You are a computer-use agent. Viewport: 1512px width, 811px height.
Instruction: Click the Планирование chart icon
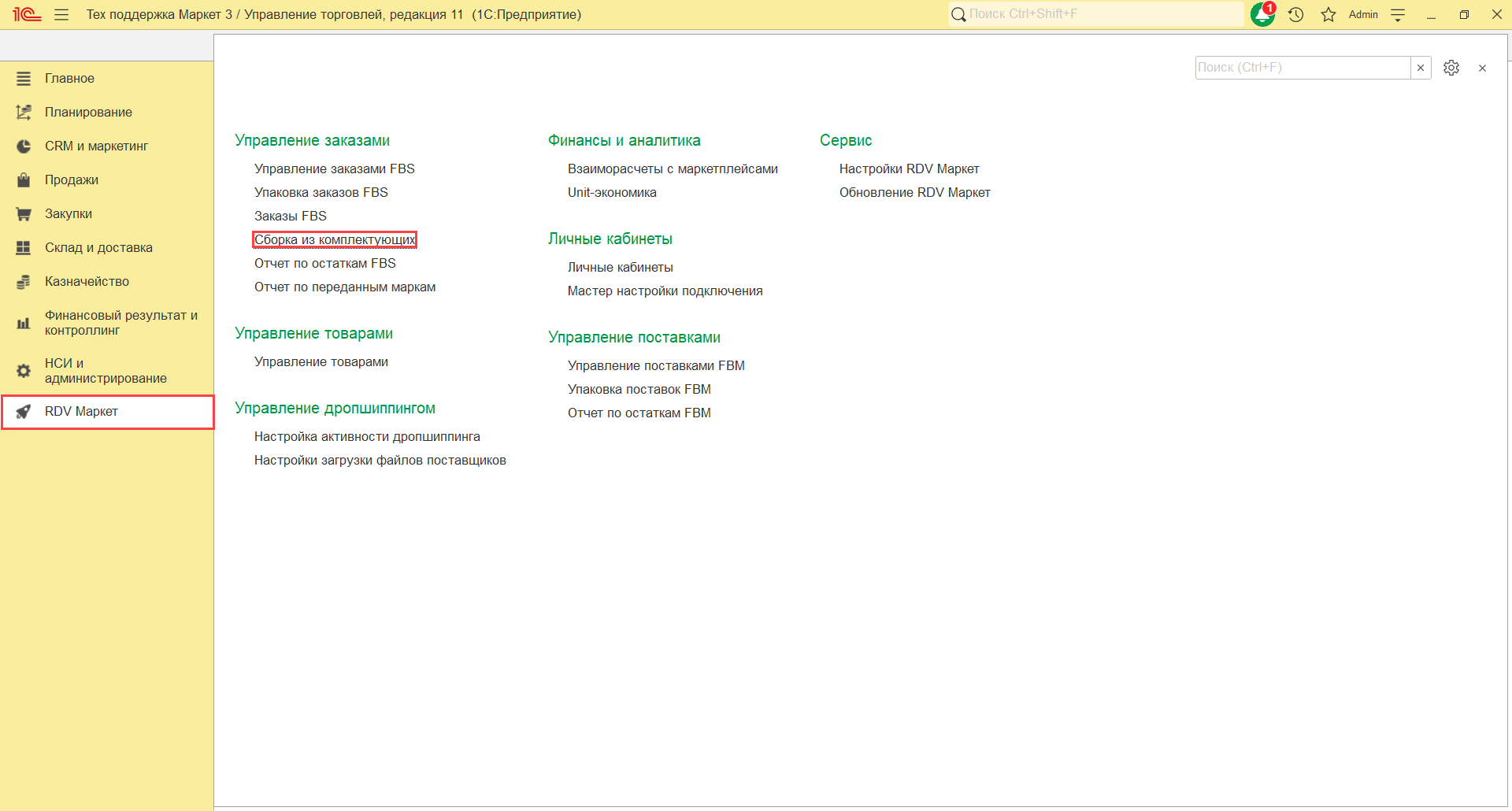24,113
